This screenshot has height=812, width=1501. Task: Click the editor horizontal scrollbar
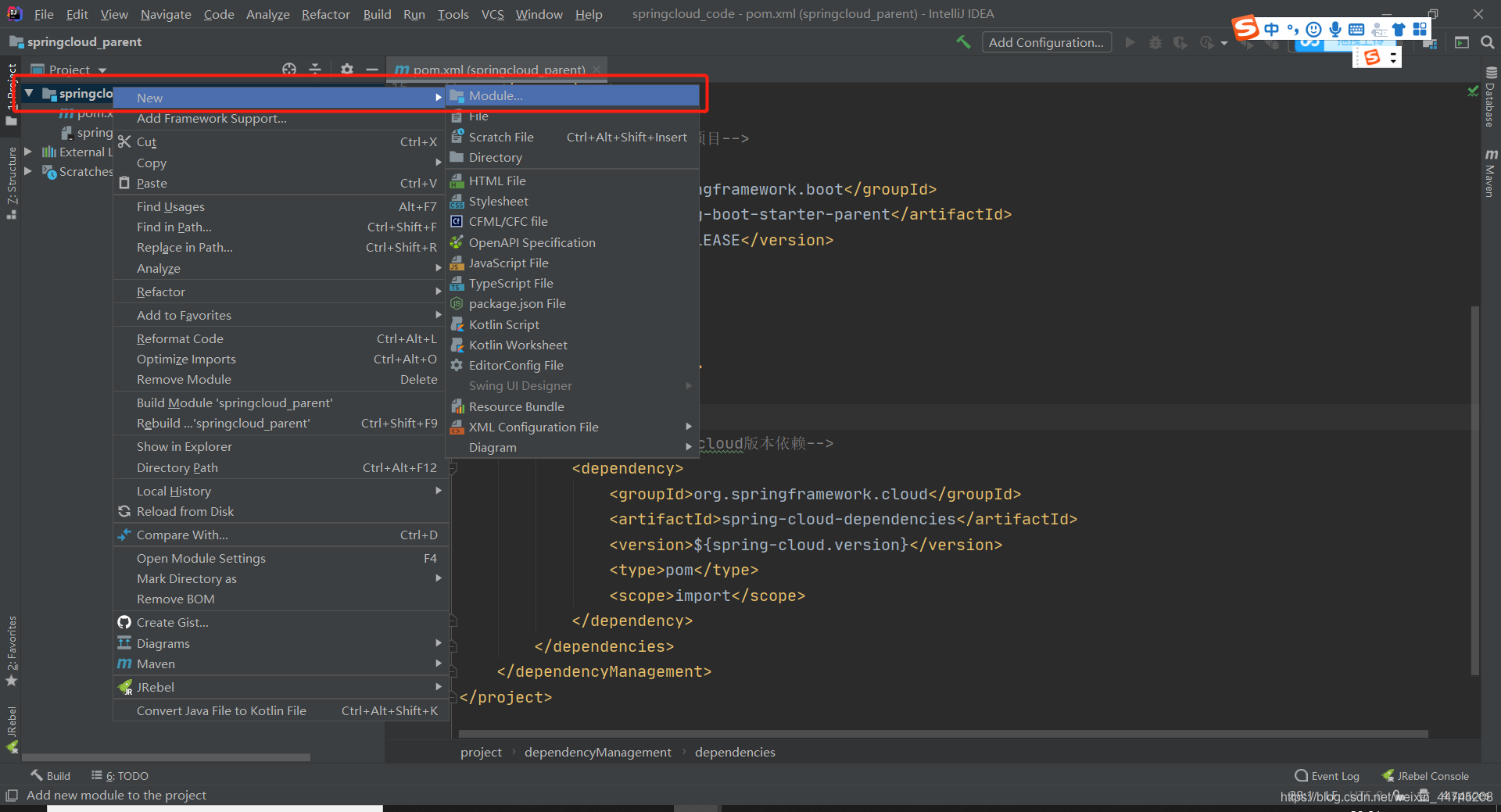pyautogui.click(x=942, y=734)
